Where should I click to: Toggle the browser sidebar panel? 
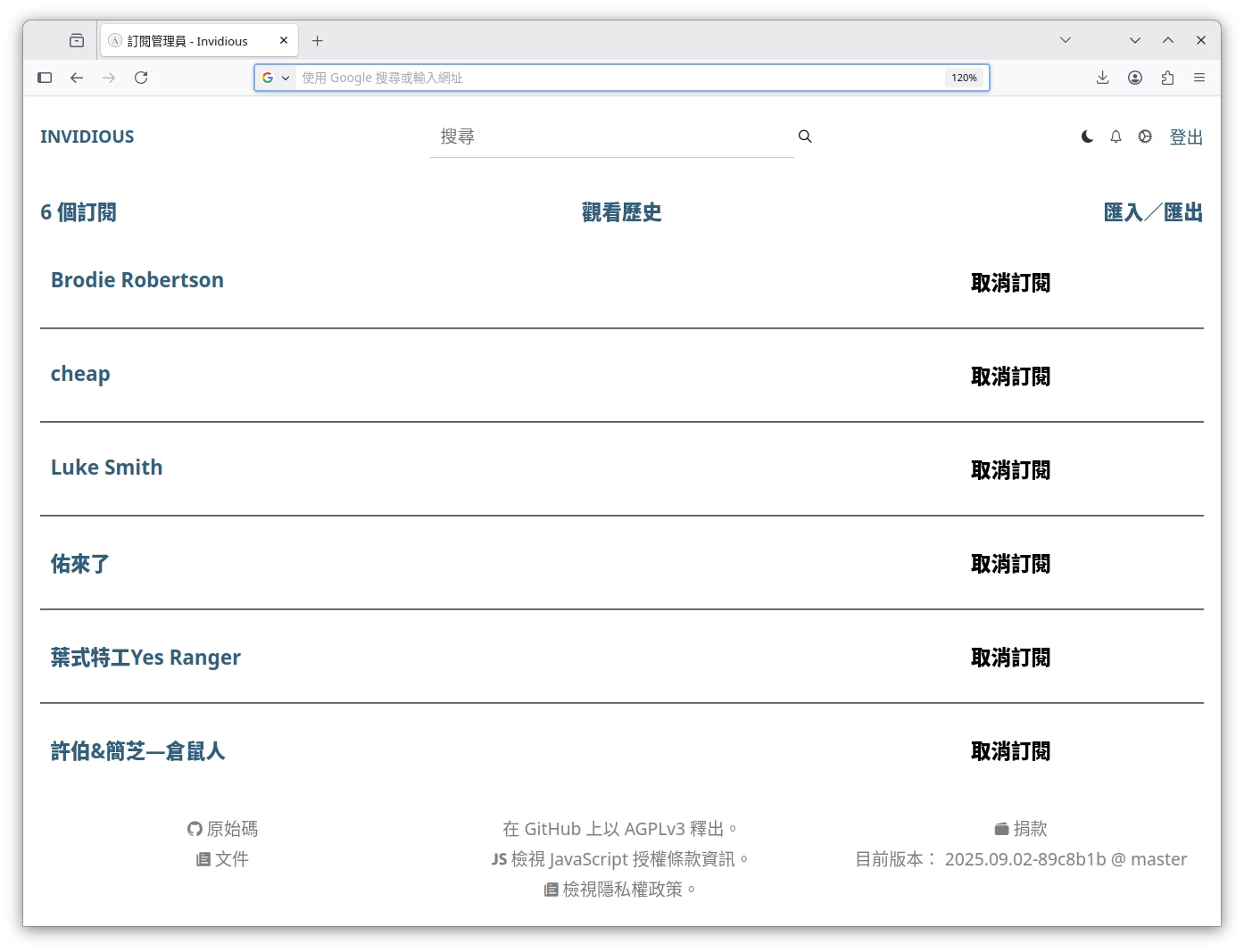pyautogui.click(x=45, y=78)
